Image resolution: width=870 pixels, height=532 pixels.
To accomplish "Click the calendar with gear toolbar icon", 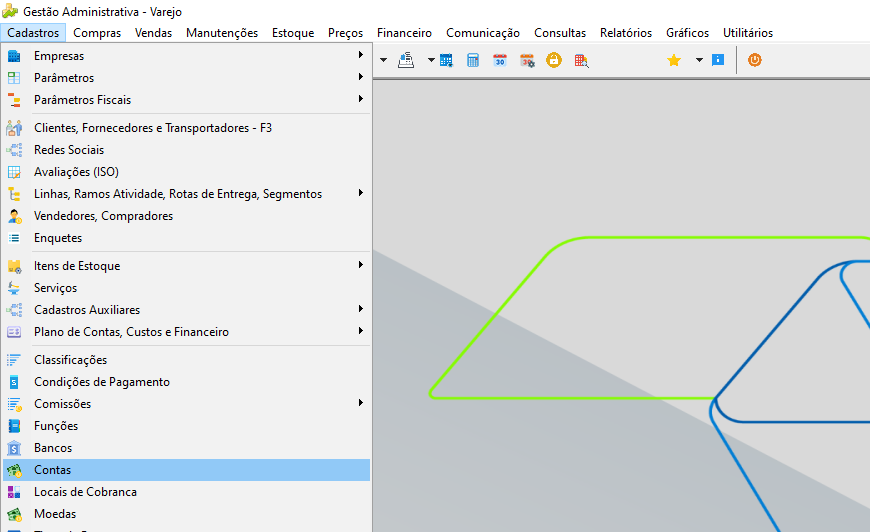I will coord(527,60).
